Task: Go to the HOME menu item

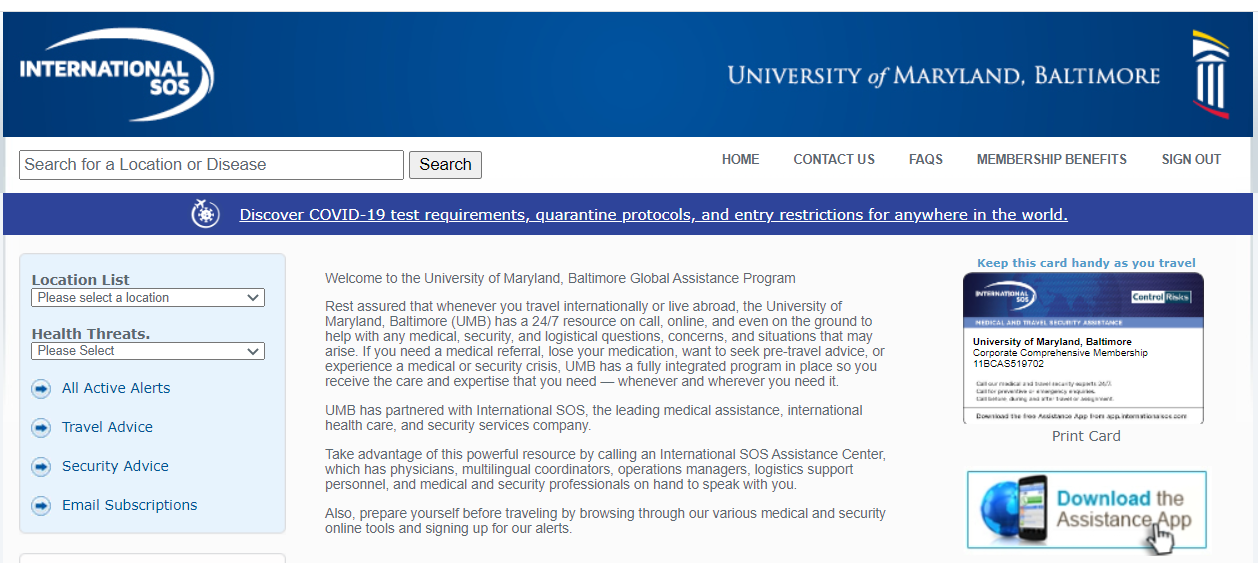Action: pos(740,159)
